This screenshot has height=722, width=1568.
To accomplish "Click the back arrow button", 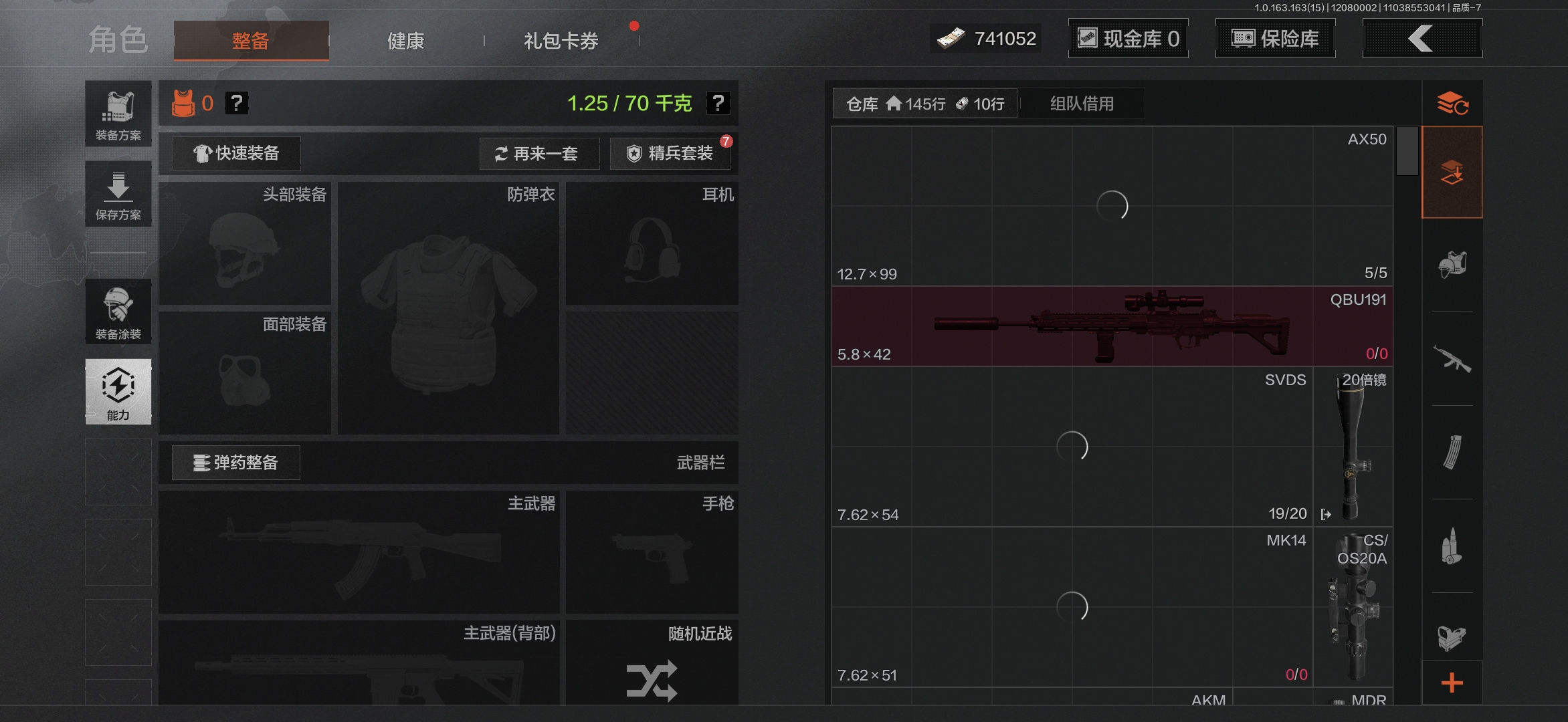I will click(x=1422, y=39).
